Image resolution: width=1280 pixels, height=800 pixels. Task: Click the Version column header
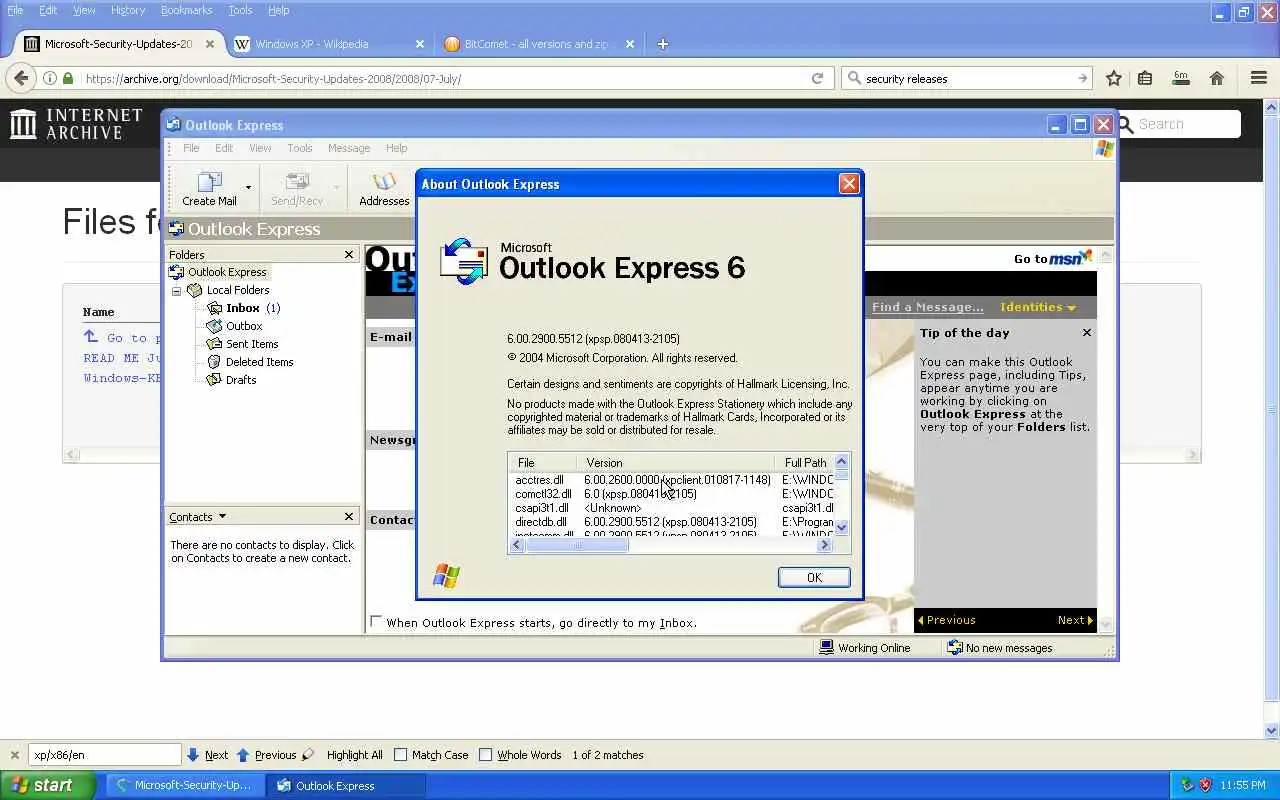675,463
